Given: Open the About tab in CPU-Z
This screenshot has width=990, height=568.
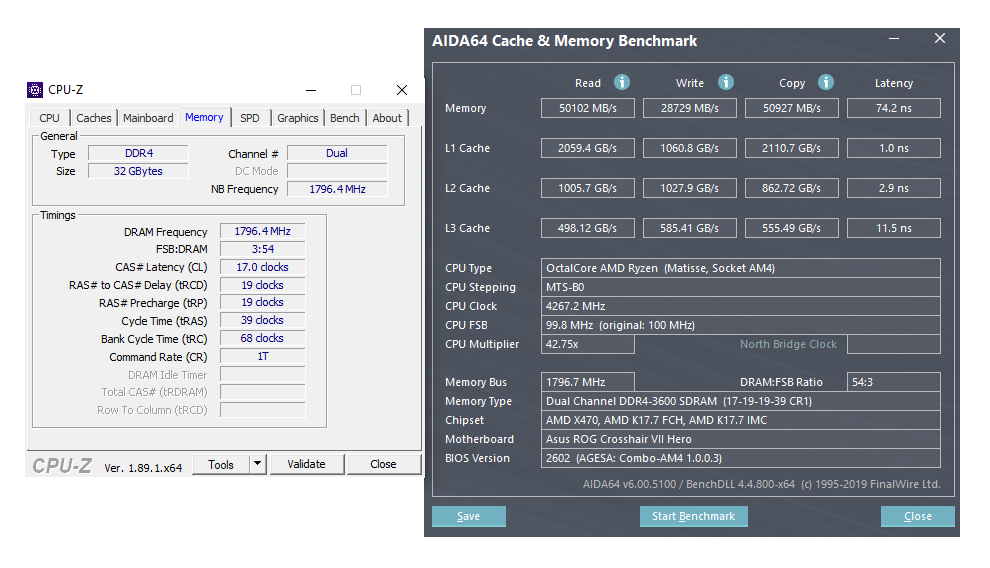Looking at the screenshot, I should 387,118.
